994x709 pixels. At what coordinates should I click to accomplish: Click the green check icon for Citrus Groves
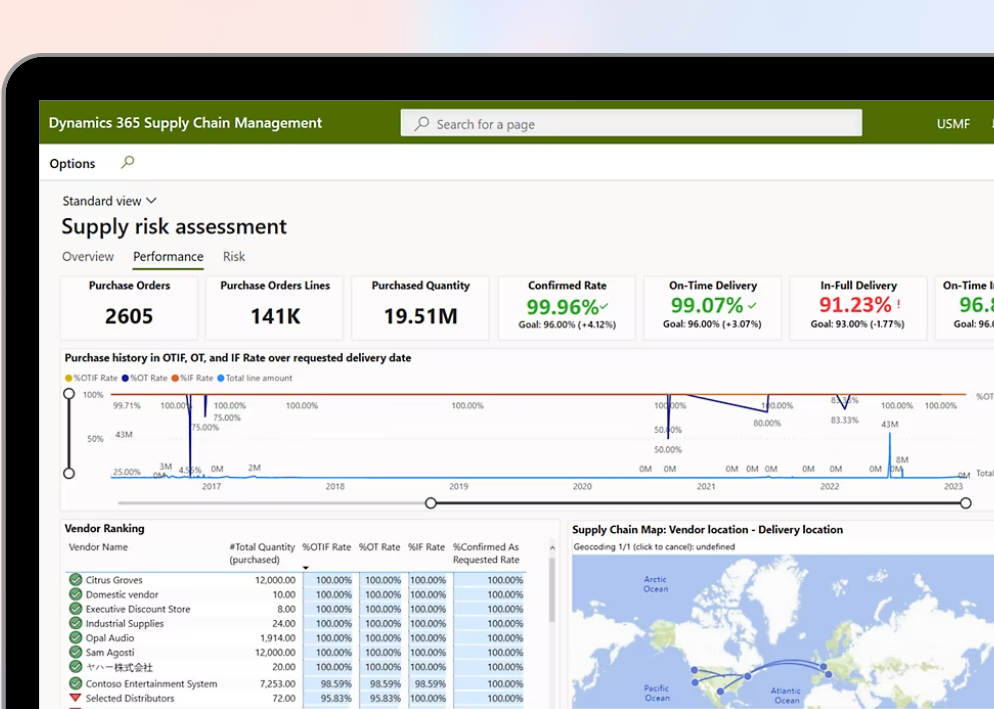75,580
